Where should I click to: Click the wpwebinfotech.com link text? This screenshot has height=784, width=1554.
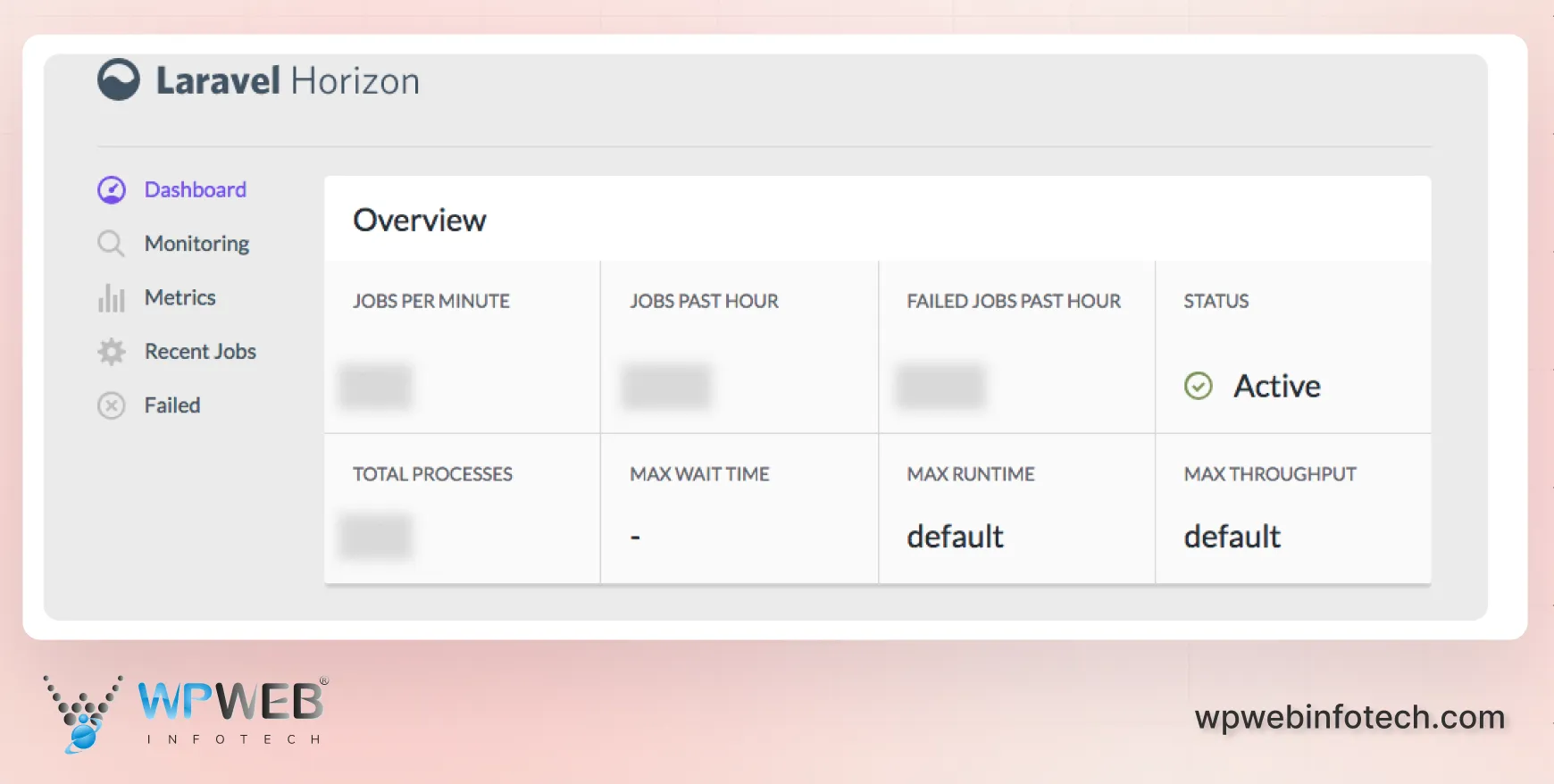[1349, 717]
